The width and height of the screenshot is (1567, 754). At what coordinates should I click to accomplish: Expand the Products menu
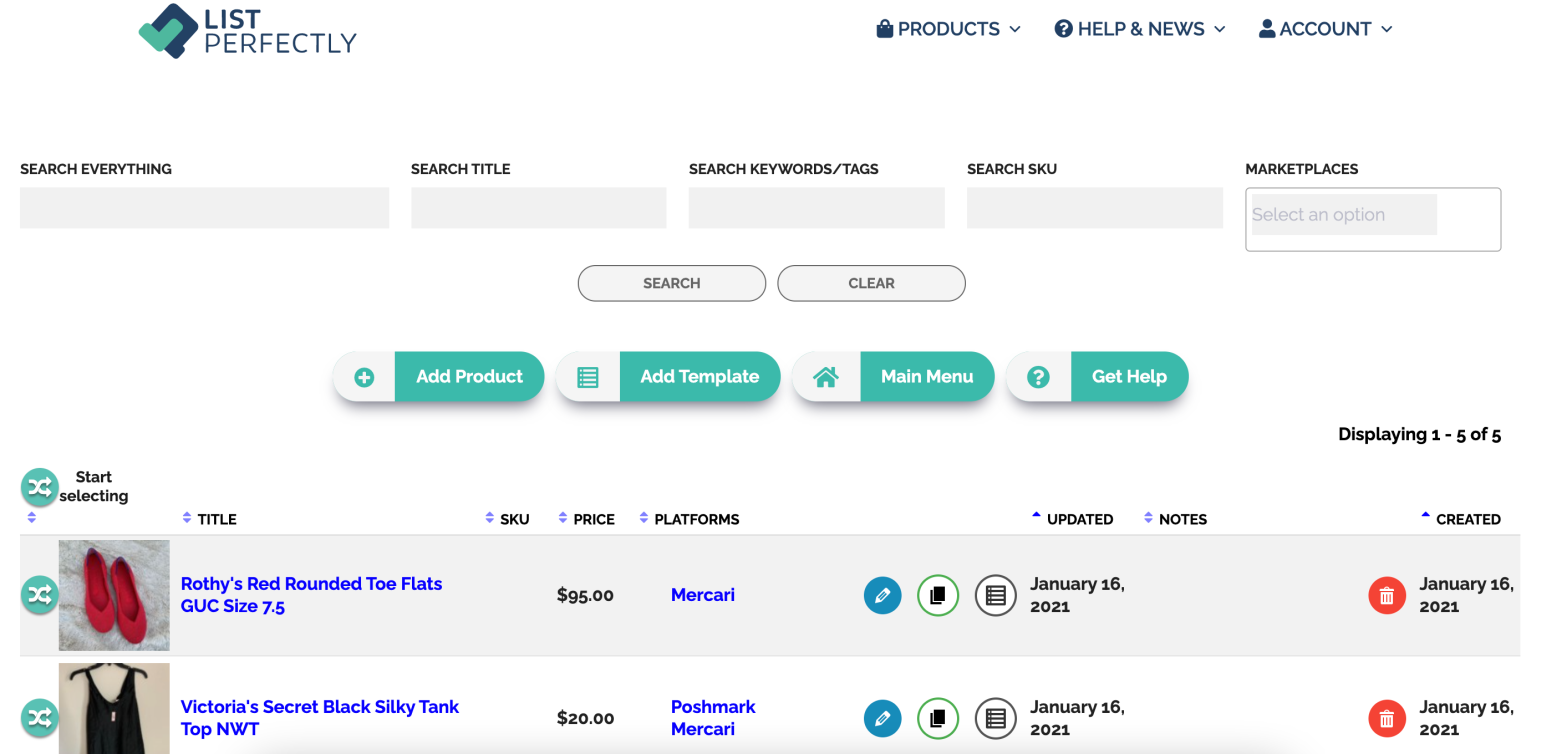948,29
